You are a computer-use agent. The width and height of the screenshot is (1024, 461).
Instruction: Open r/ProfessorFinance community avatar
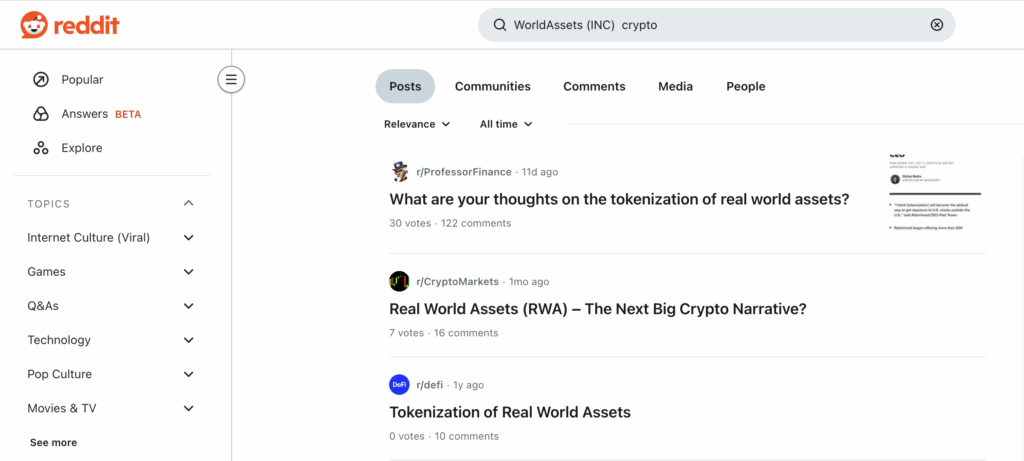point(400,172)
